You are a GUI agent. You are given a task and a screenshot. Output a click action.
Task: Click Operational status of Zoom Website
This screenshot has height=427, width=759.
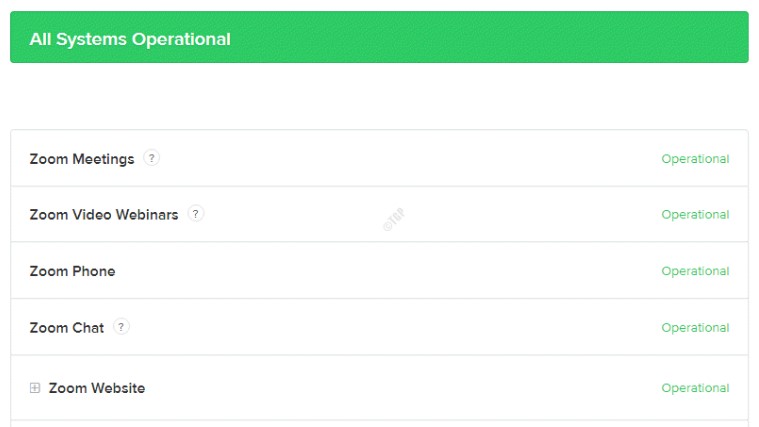coord(695,388)
